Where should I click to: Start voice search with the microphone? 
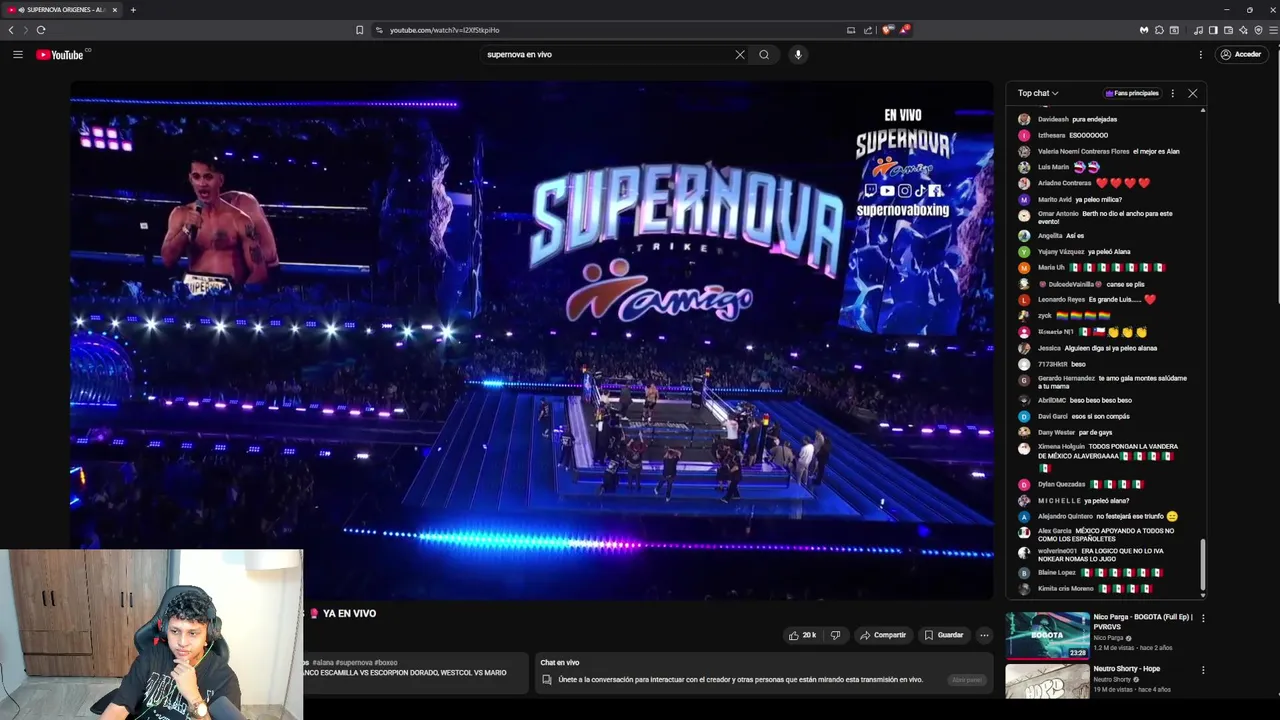798,55
